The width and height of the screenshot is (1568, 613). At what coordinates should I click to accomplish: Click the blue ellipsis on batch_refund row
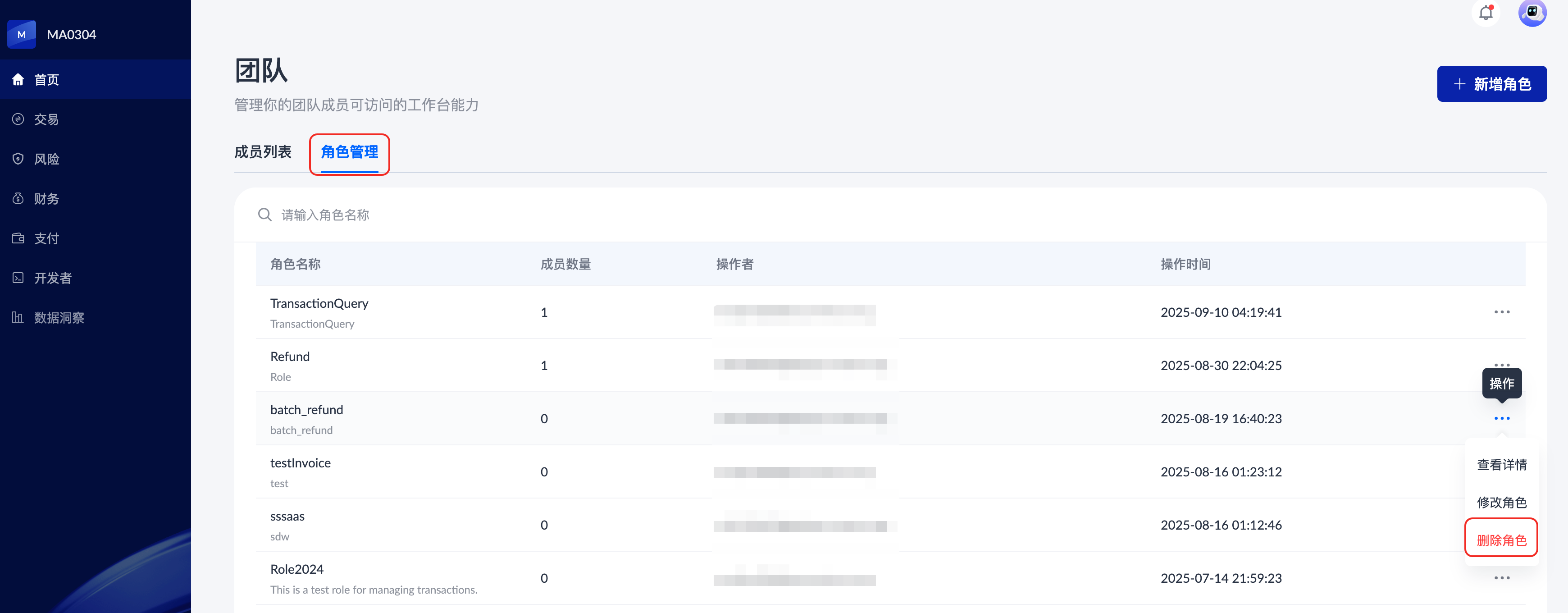click(1501, 418)
